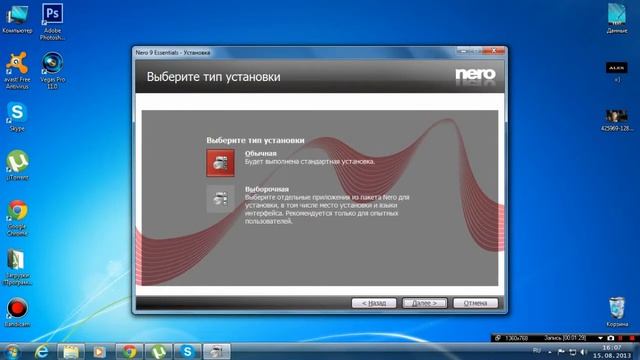Open the µTorrent desktop shortcut
This screenshot has width=640, height=360.
tap(17, 165)
